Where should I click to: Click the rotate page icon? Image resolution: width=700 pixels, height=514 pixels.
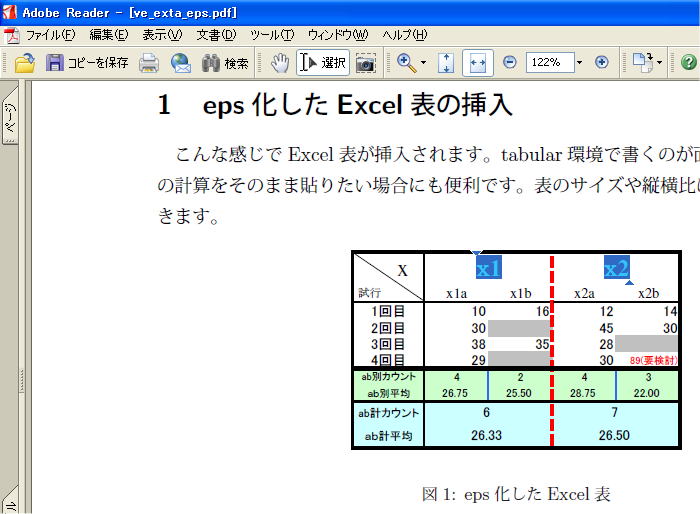(x=643, y=63)
